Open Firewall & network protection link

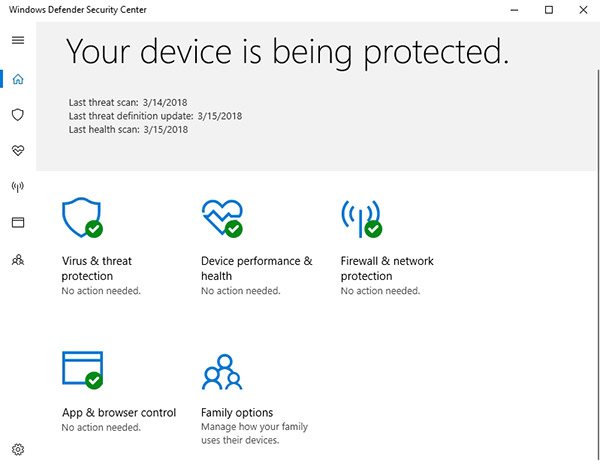[x=387, y=268]
